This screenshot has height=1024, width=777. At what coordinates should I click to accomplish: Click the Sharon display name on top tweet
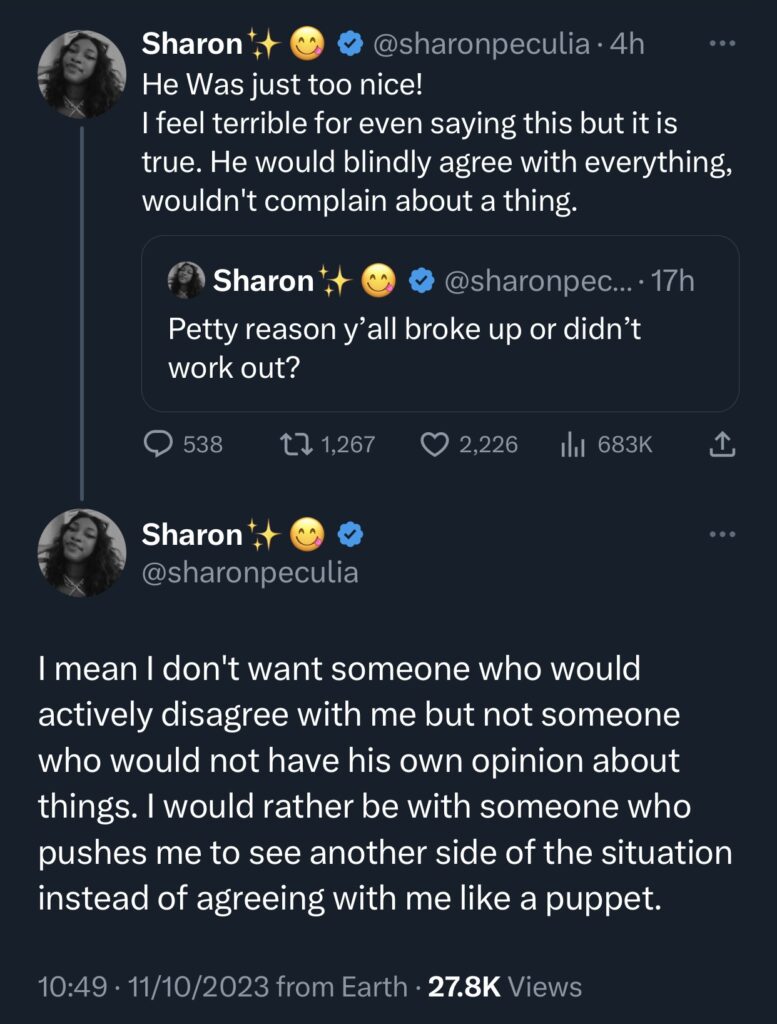192,44
